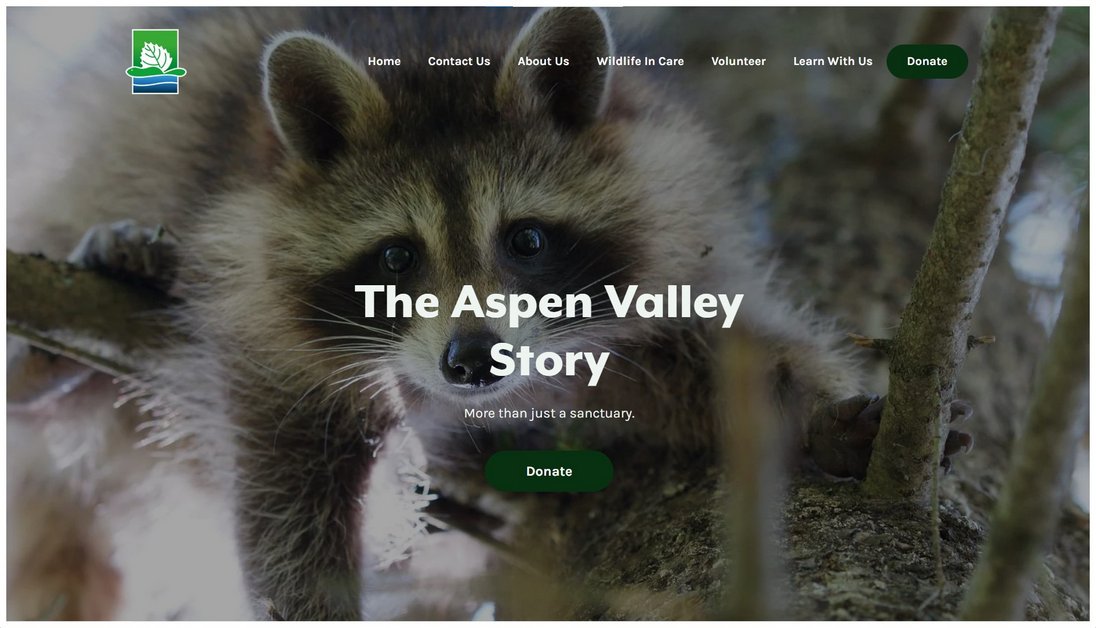1096x628 pixels.
Task: Click the 'More than just a sanctuary.' tagline
Action: coord(549,413)
